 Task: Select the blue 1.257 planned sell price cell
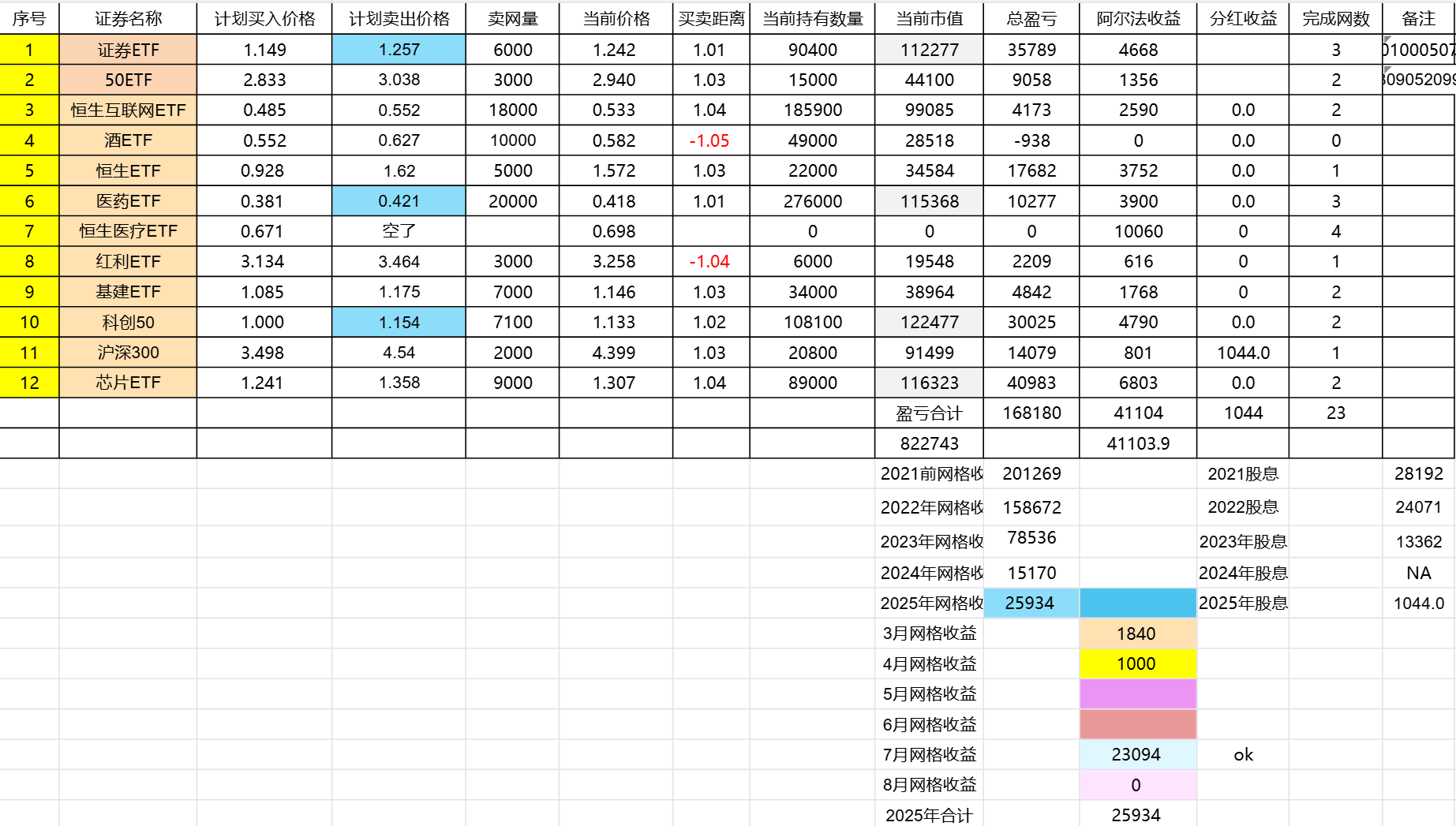399,50
